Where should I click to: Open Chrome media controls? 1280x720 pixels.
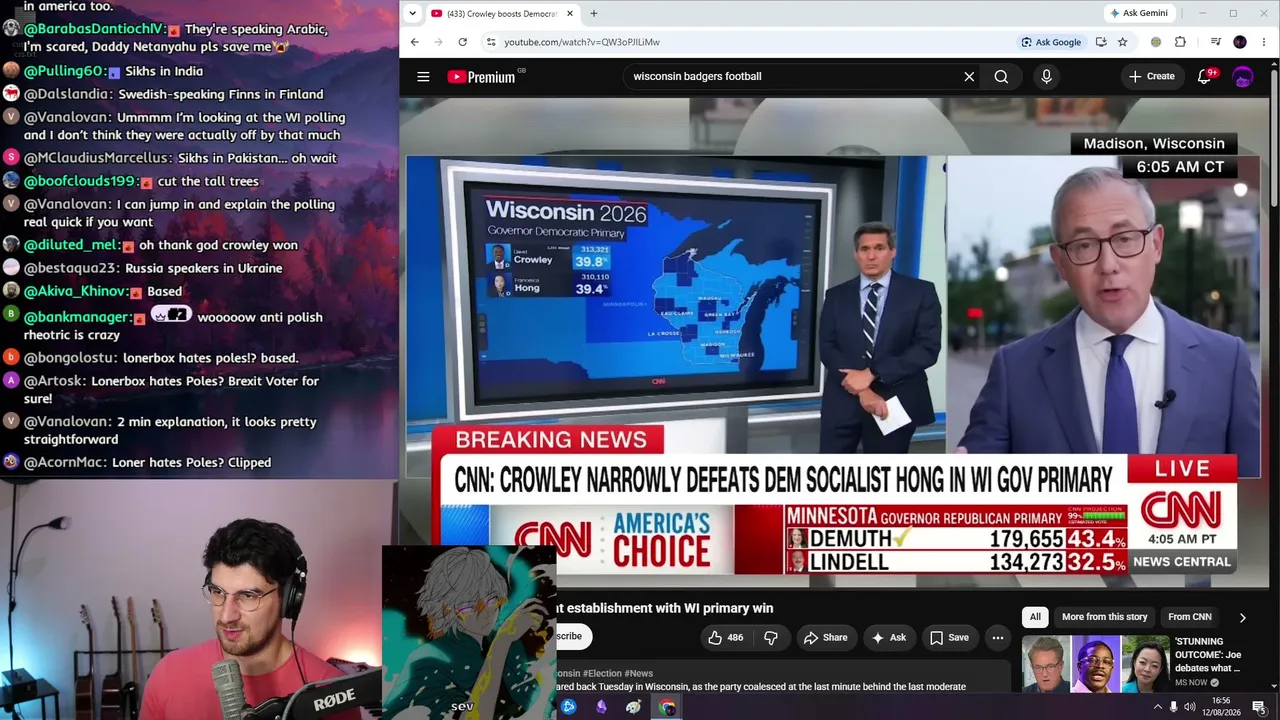1216,42
